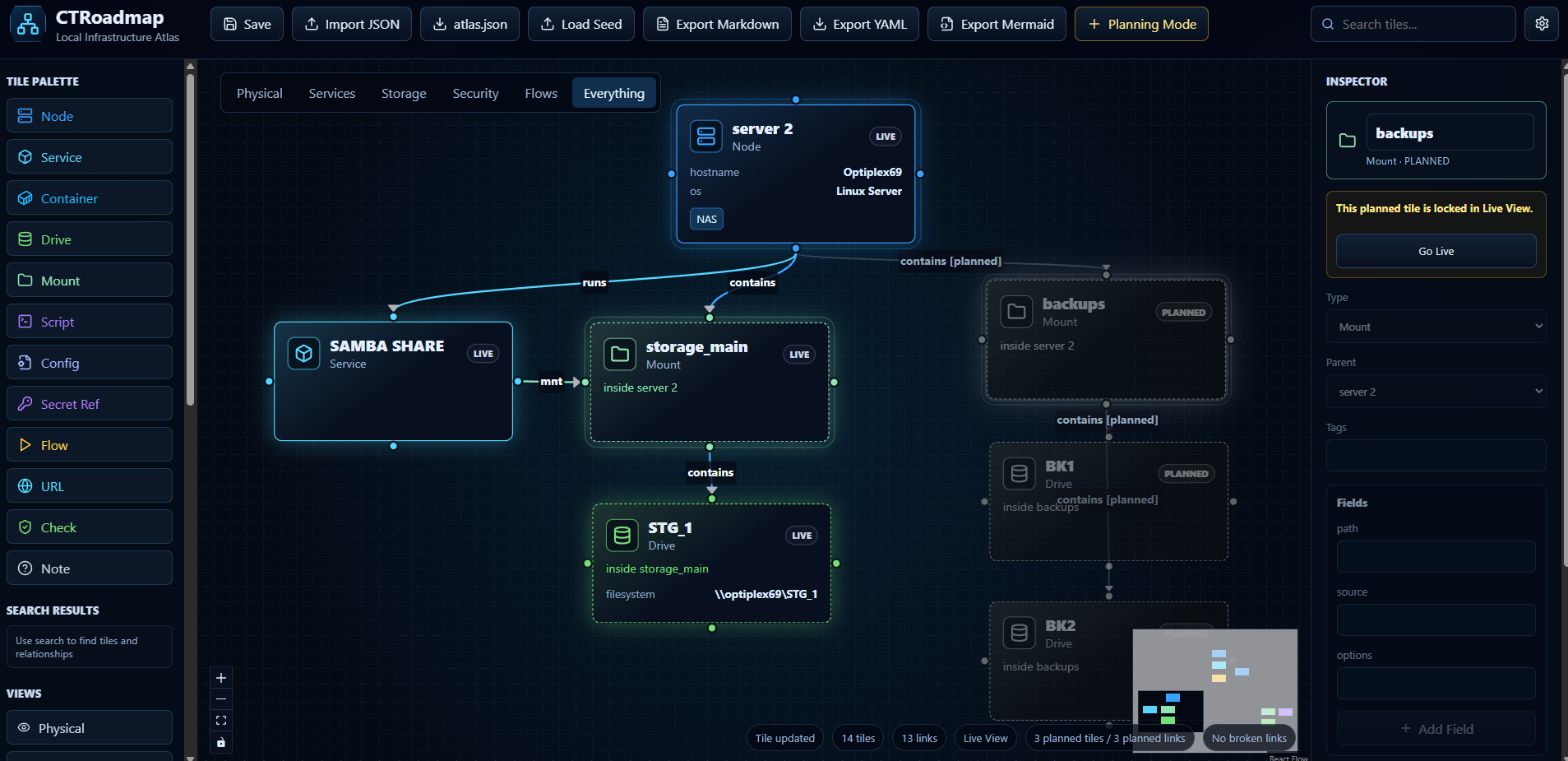The height and width of the screenshot is (761, 1568).
Task: Switch to the Flows tab
Action: click(x=541, y=94)
